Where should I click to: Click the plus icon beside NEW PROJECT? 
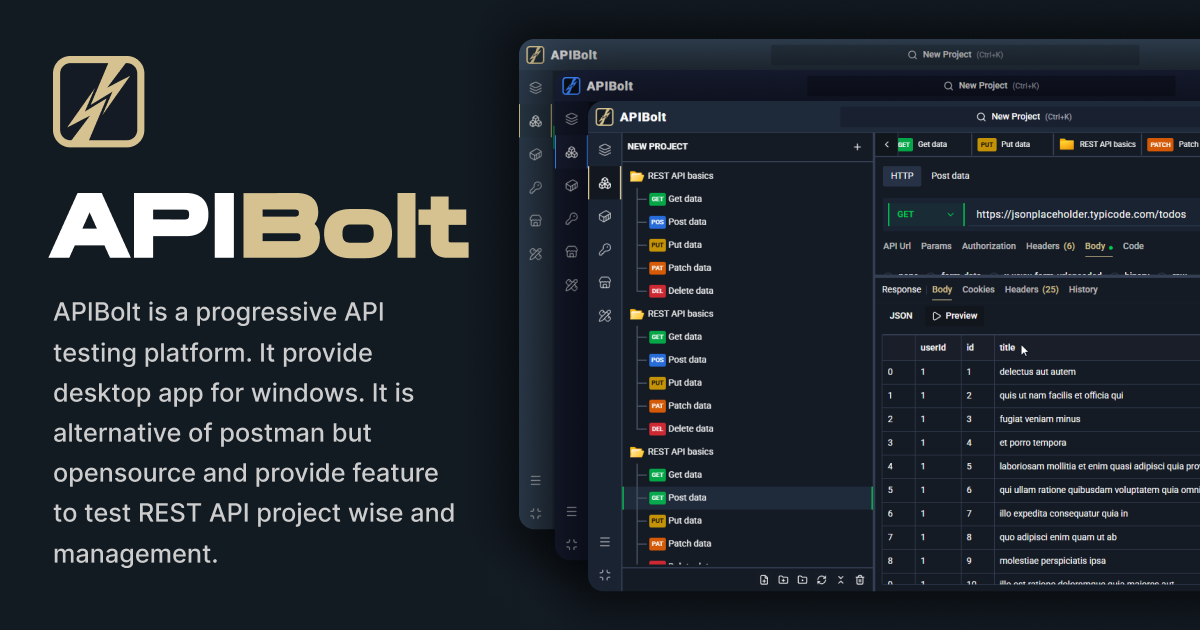pos(857,147)
